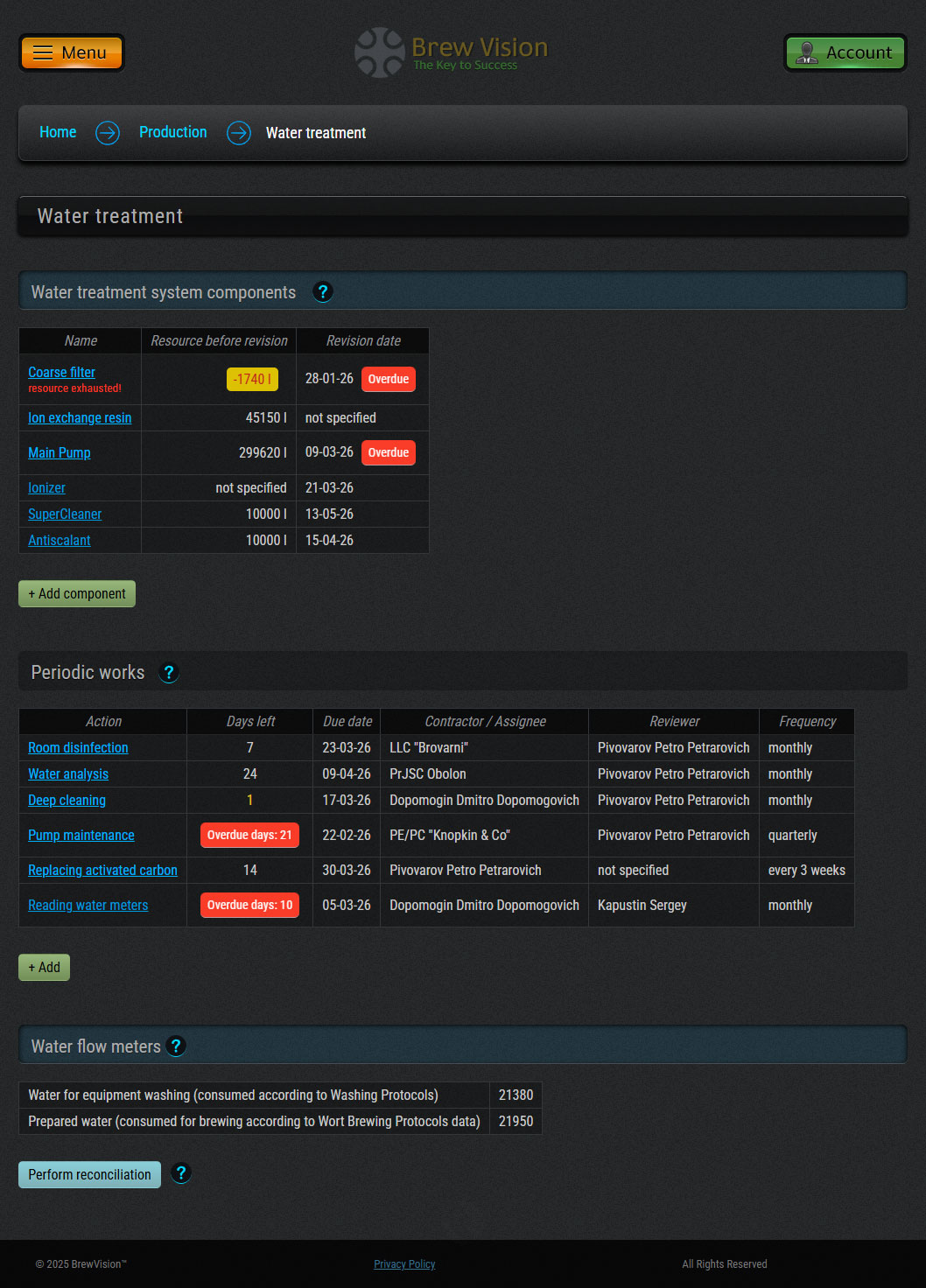The height and width of the screenshot is (1288, 926).
Task: Open the Account menu
Action: 845,52
